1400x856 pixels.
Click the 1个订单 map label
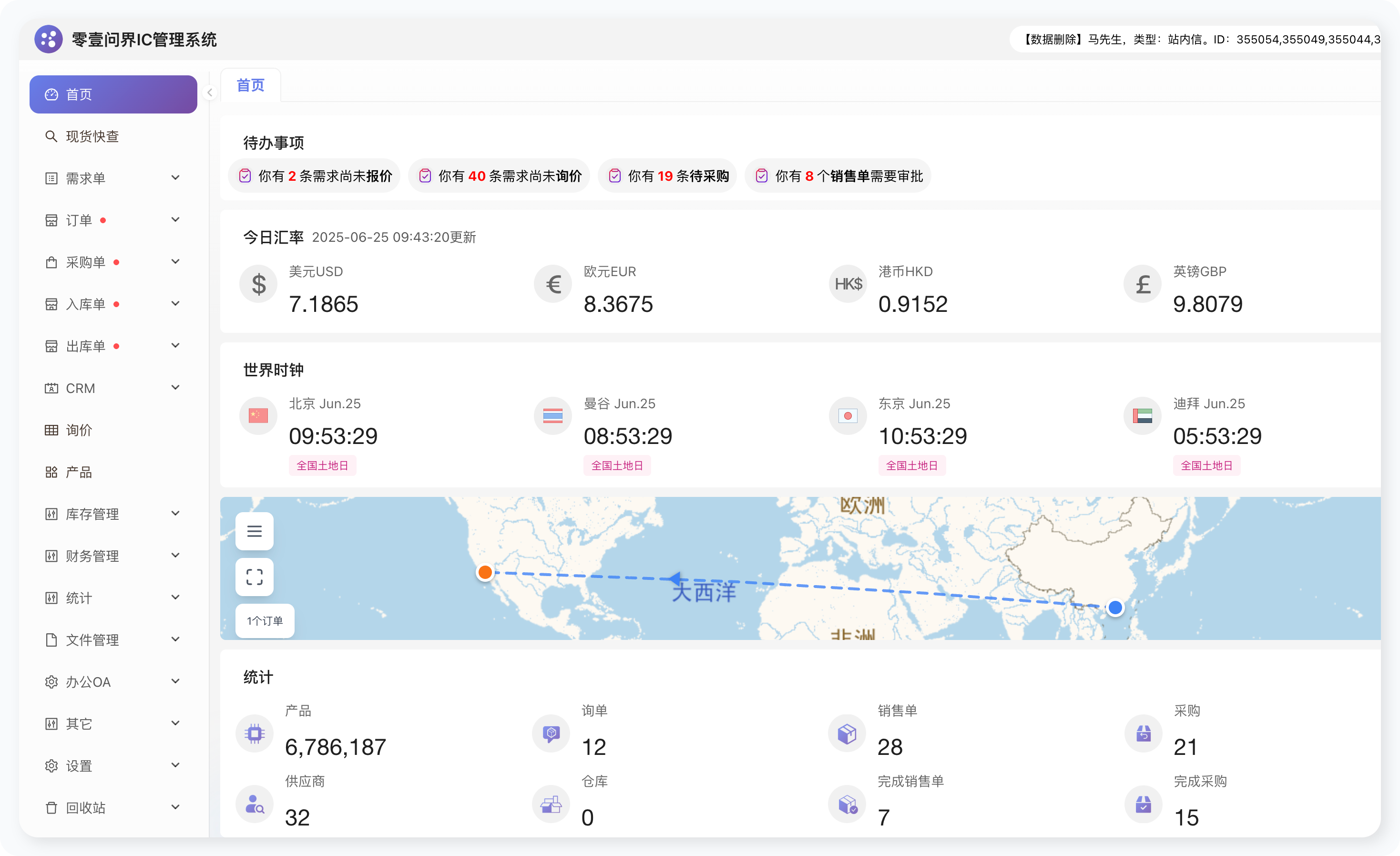265,621
